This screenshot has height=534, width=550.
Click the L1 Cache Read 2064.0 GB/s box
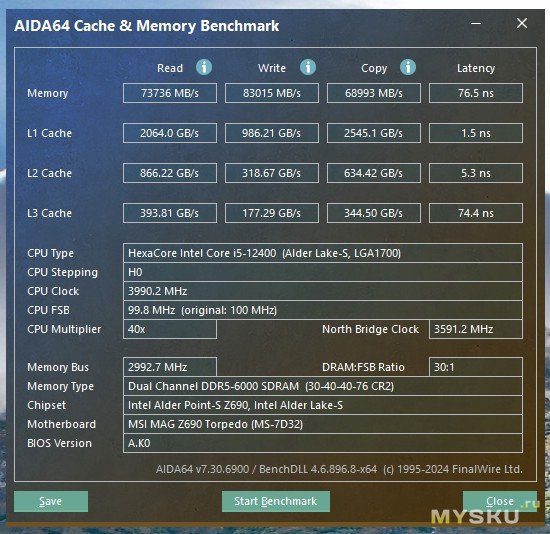point(170,133)
